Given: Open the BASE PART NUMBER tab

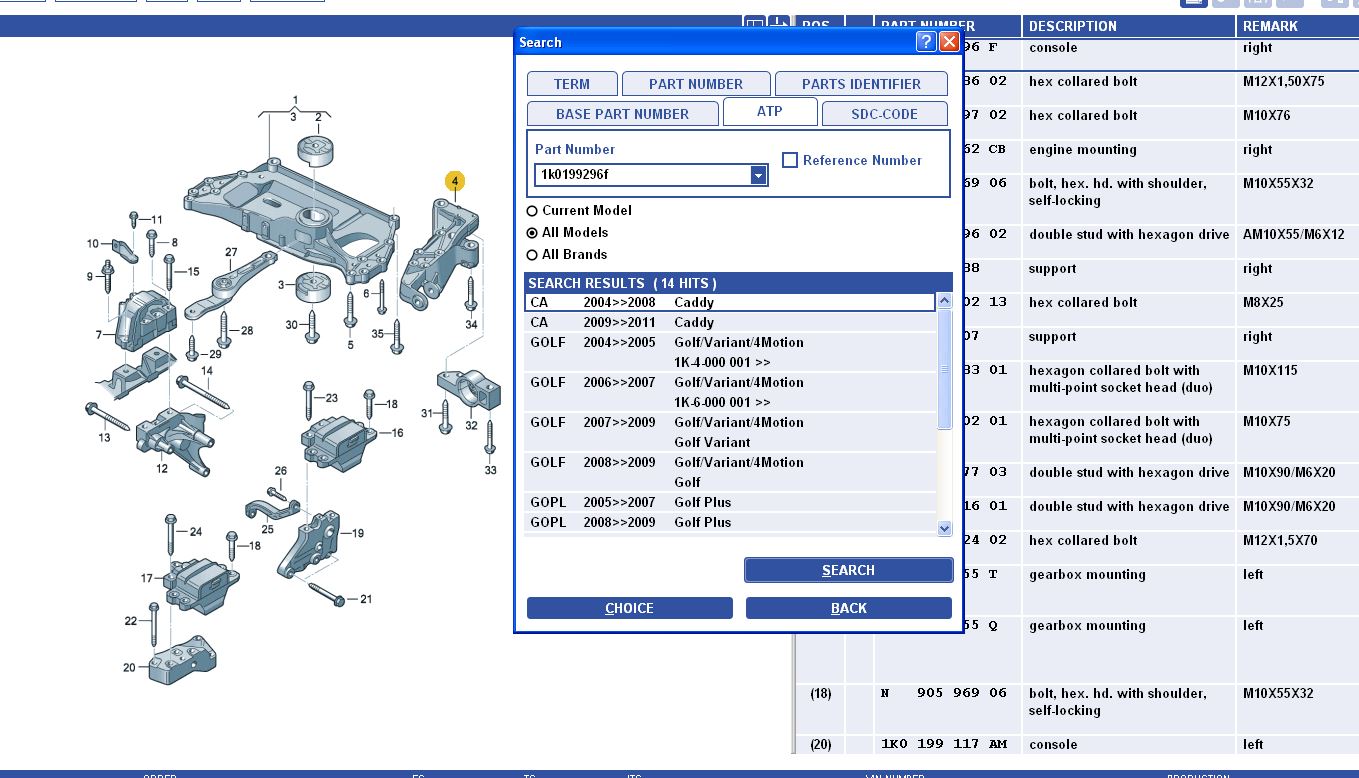Looking at the screenshot, I should [622, 114].
